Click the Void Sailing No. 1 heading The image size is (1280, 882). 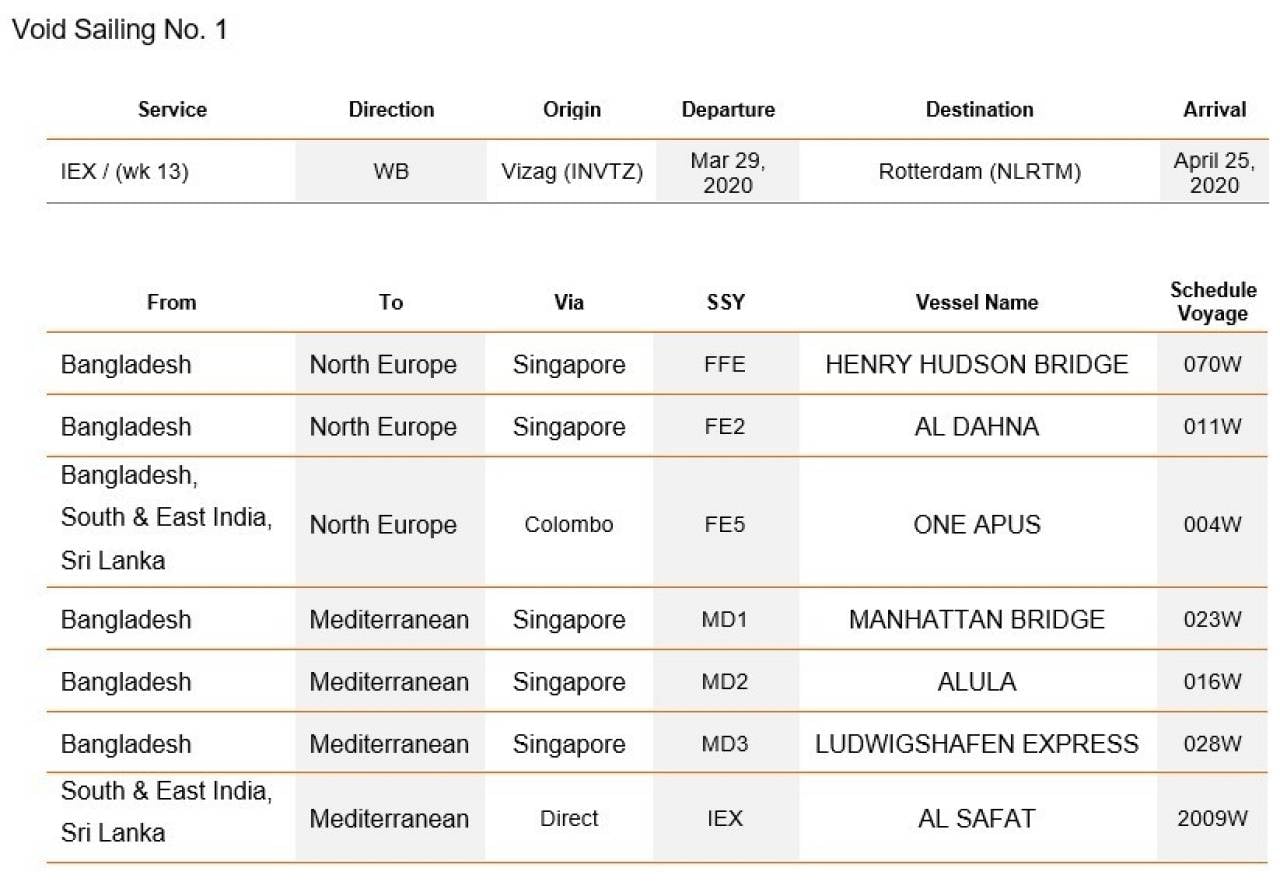pos(119,31)
